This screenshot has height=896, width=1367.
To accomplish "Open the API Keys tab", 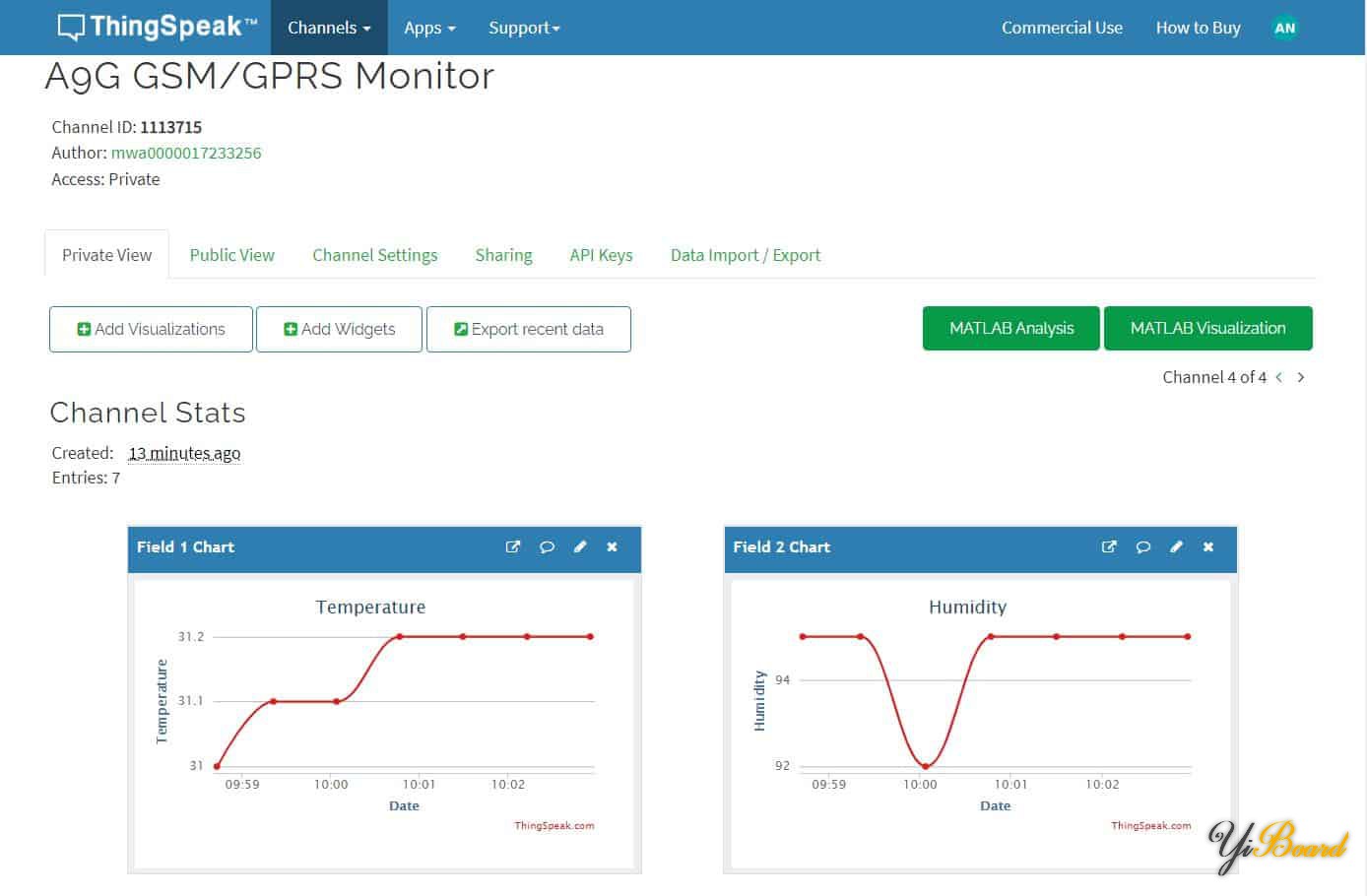I will pos(601,255).
